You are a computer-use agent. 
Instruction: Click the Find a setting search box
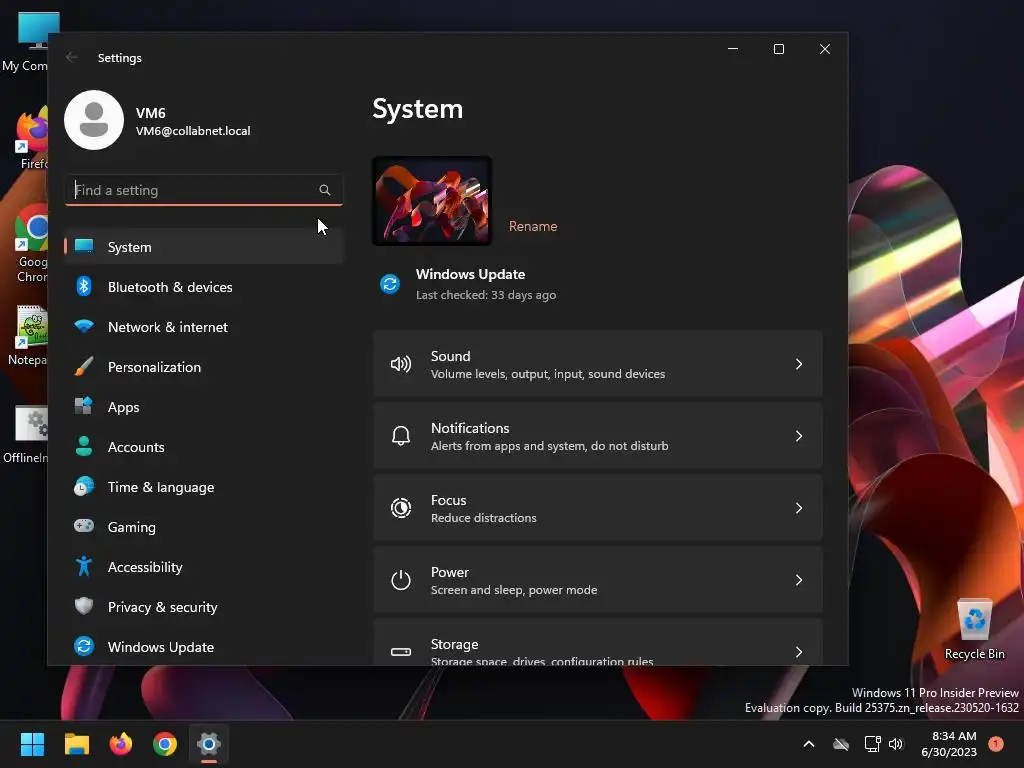tap(204, 190)
